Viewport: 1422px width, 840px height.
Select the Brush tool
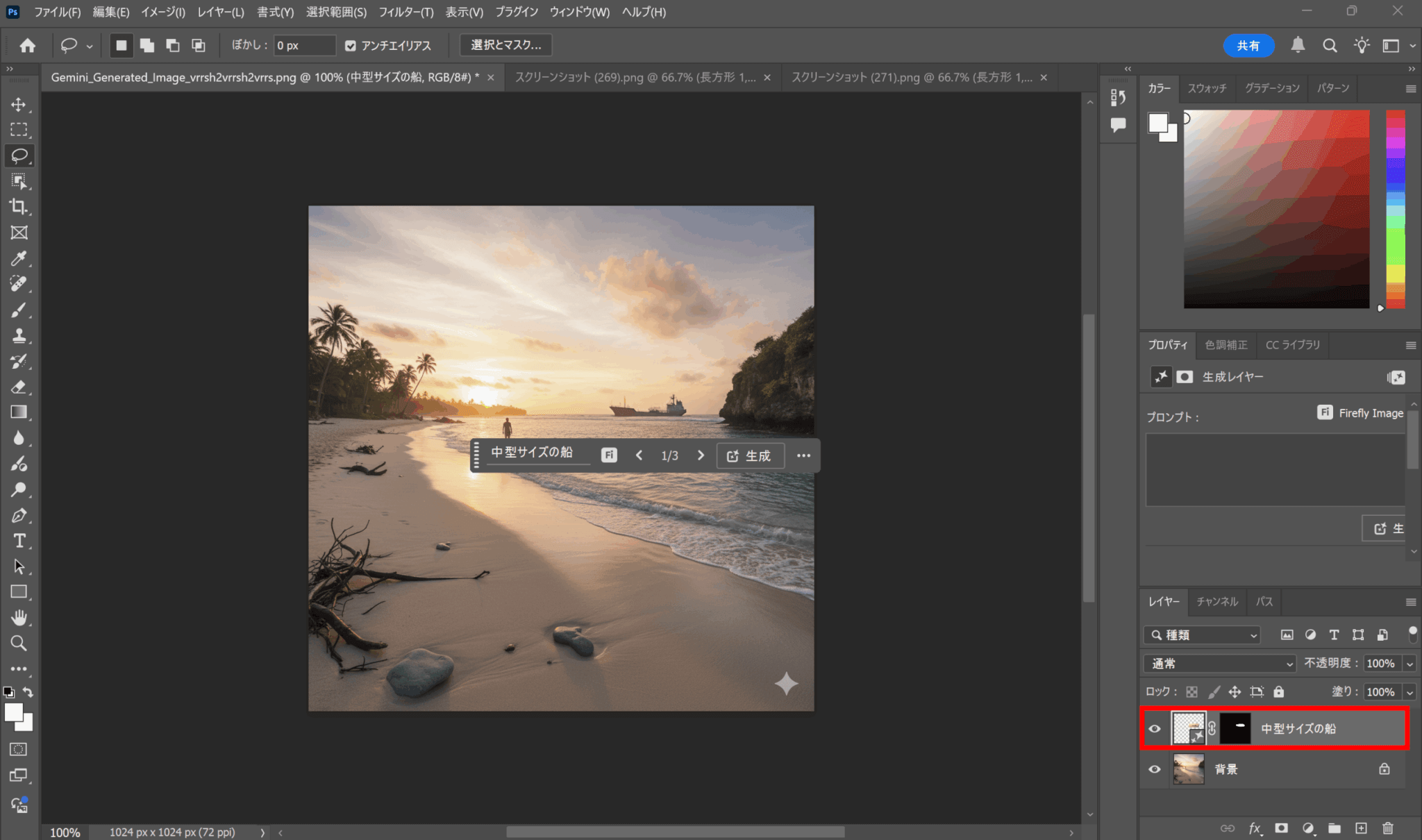click(19, 310)
